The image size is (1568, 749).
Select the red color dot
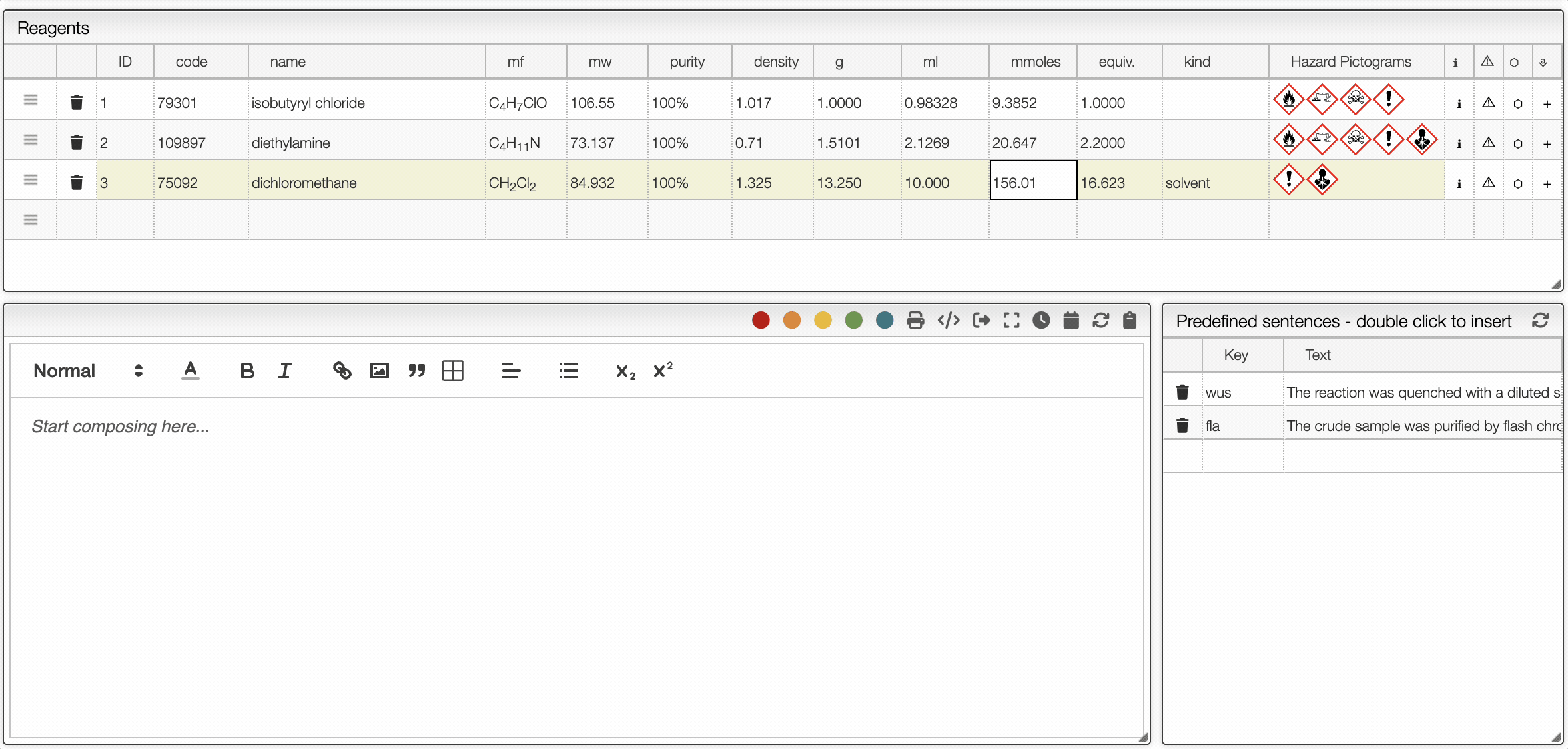(x=761, y=321)
